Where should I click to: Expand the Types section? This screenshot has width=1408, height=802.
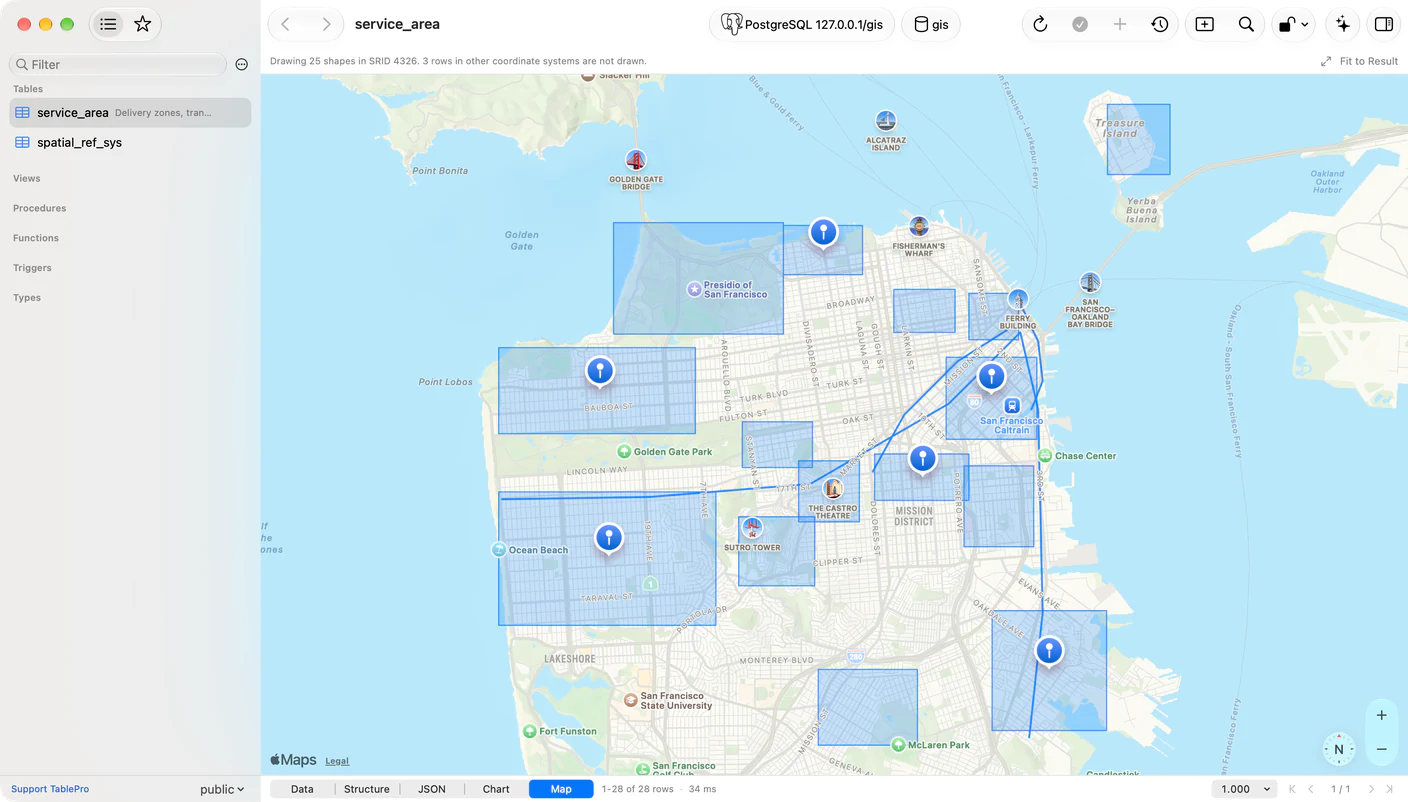(x=27, y=298)
